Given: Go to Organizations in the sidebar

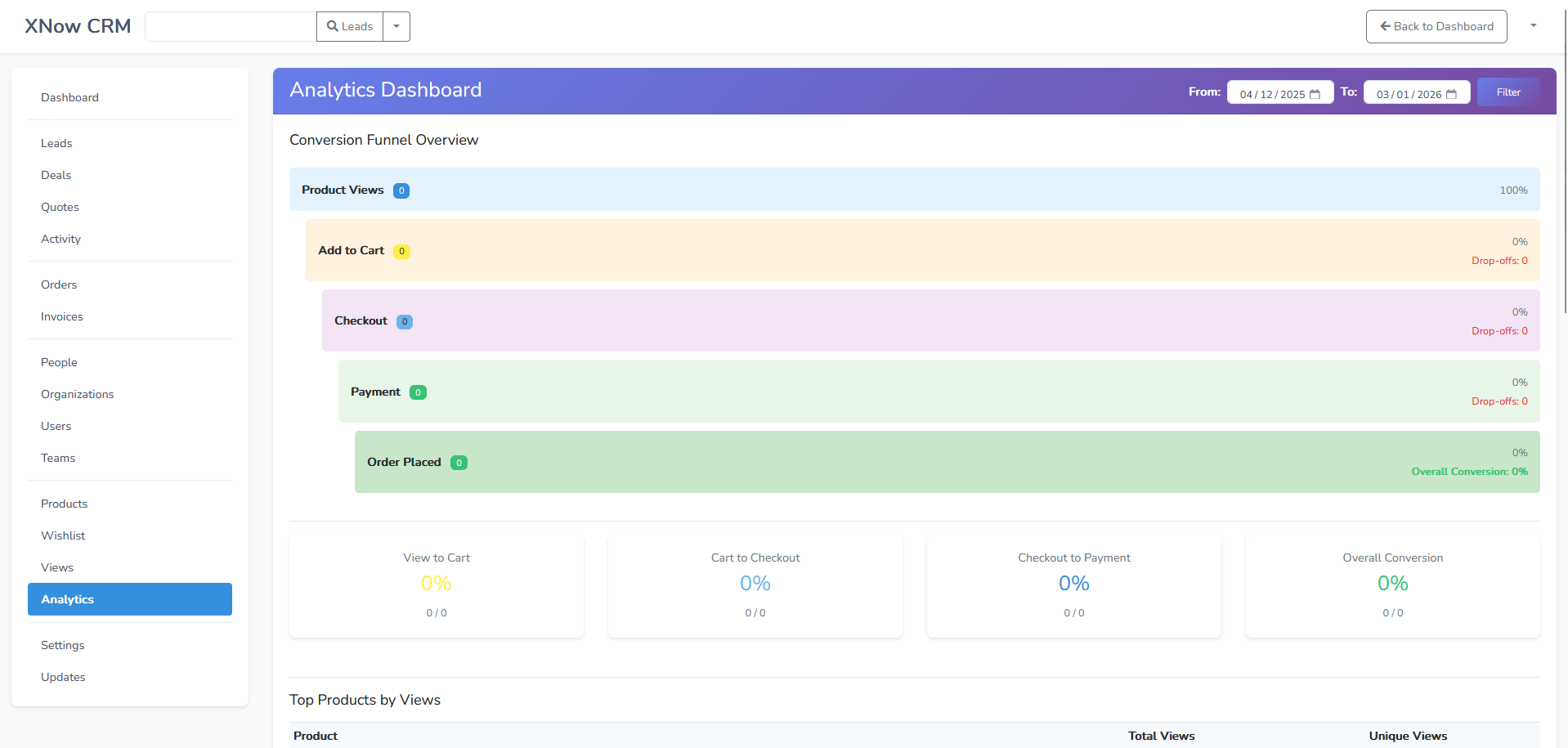Looking at the screenshot, I should click(78, 394).
